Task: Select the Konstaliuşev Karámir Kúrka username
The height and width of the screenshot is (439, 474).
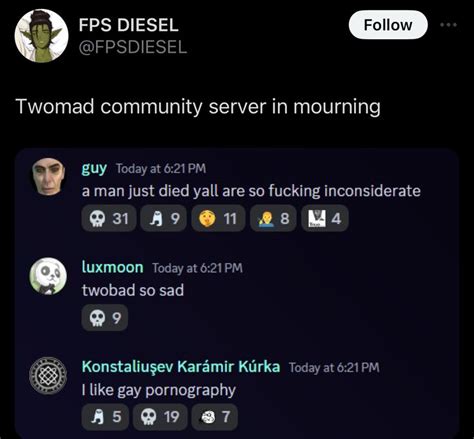Action: tap(181, 367)
